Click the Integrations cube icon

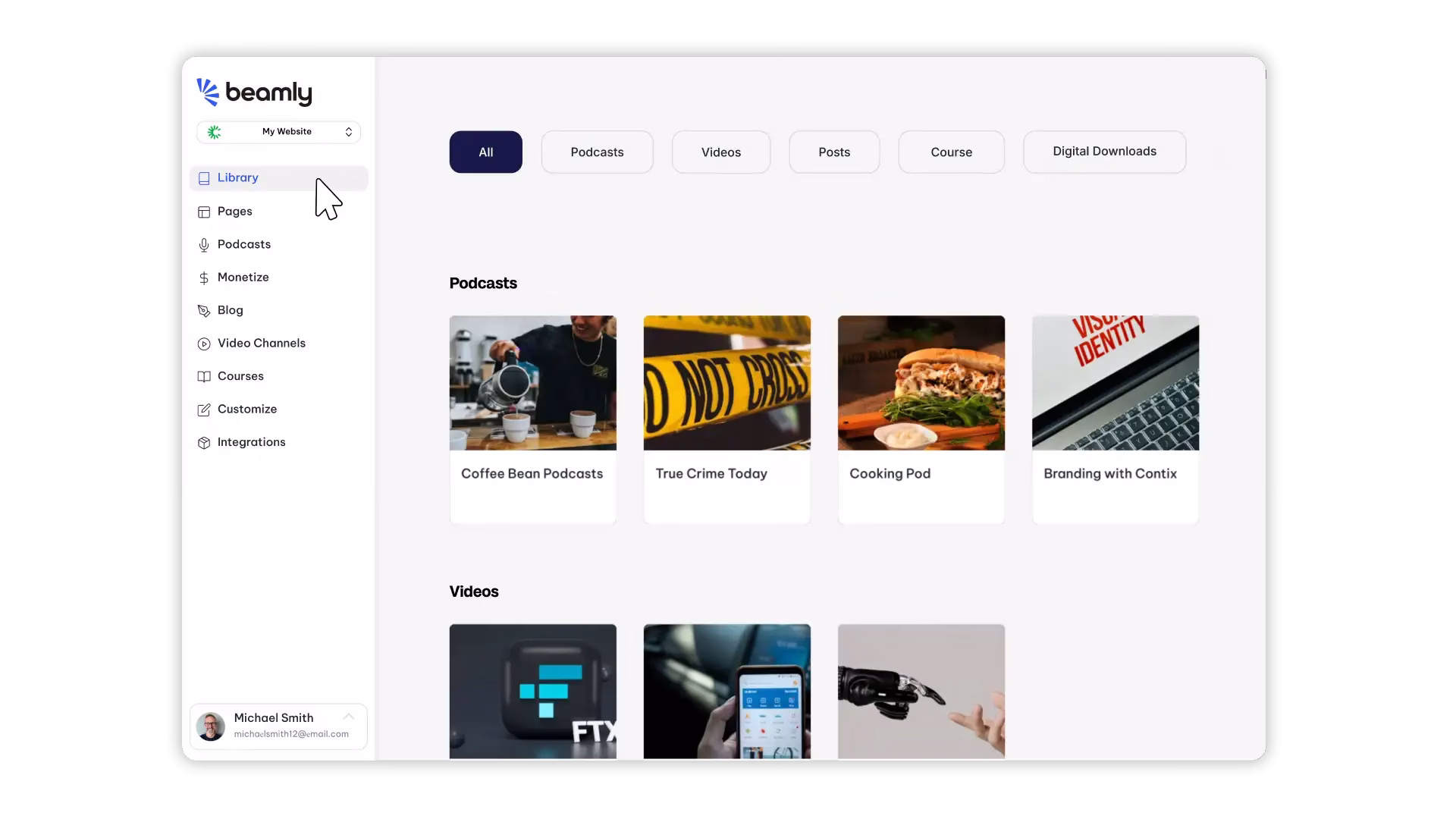(204, 443)
